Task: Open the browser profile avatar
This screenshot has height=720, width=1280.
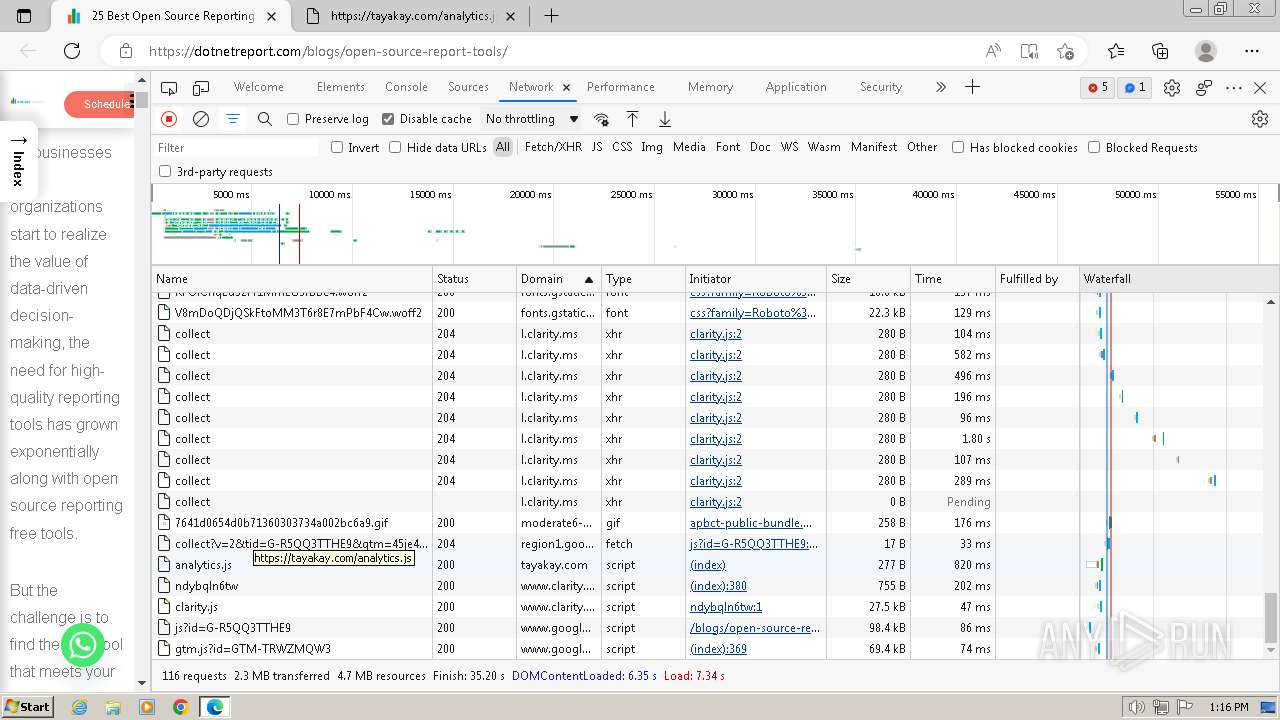Action: coord(1206,51)
